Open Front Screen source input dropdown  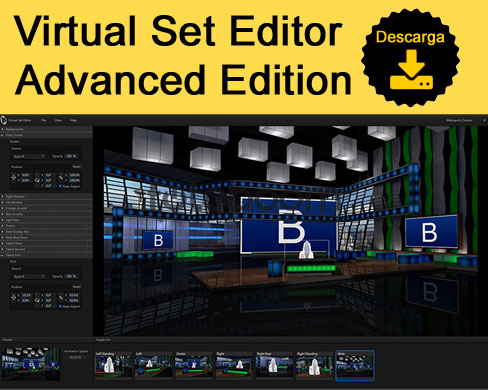coord(29,156)
